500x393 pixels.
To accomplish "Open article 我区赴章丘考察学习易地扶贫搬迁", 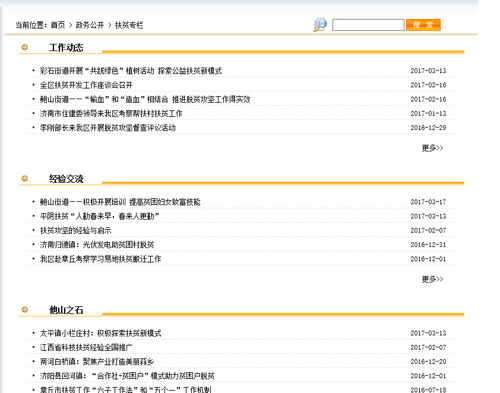I will pos(100,259).
